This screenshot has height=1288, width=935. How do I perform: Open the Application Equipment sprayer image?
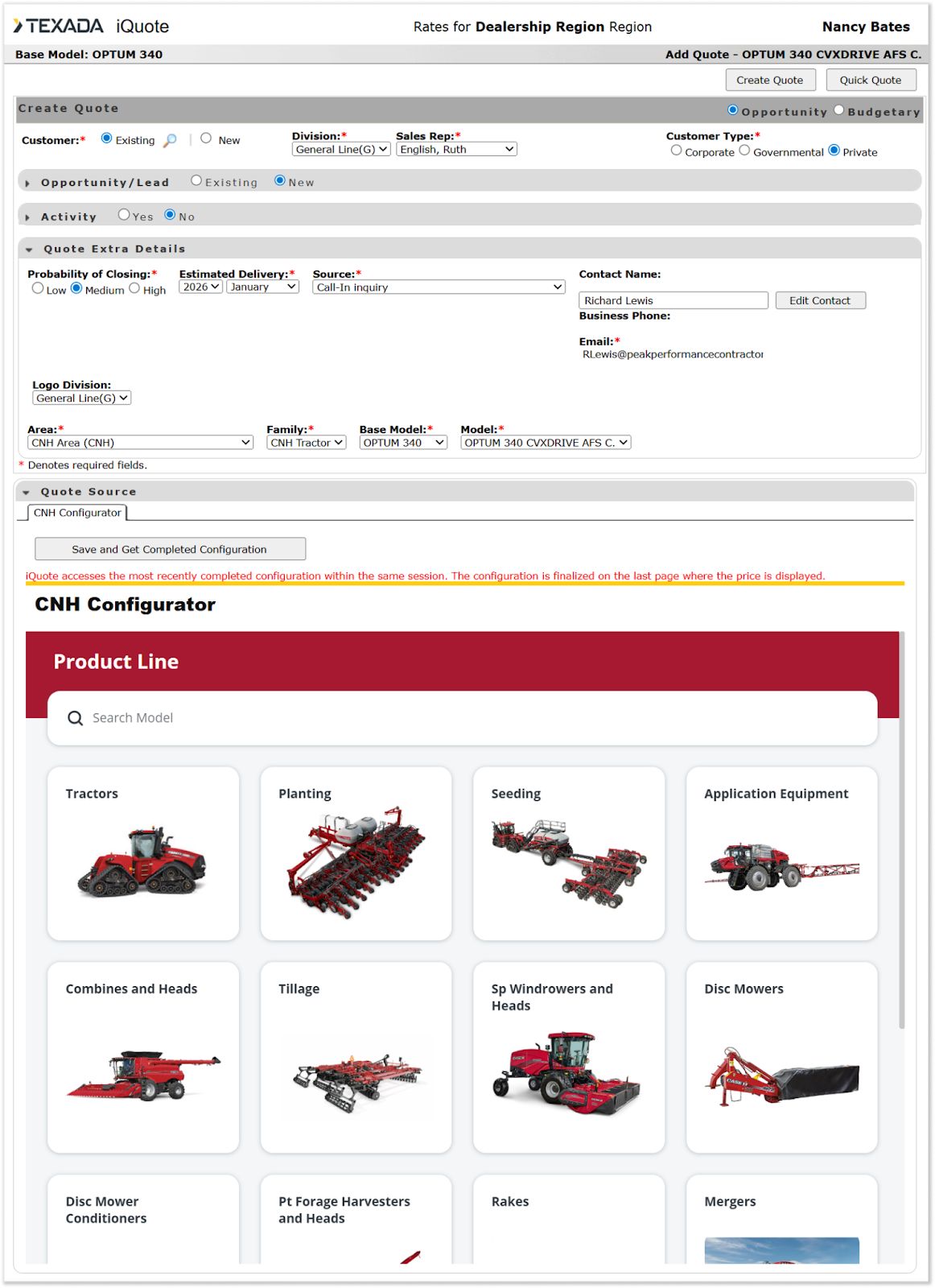point(781,866)
